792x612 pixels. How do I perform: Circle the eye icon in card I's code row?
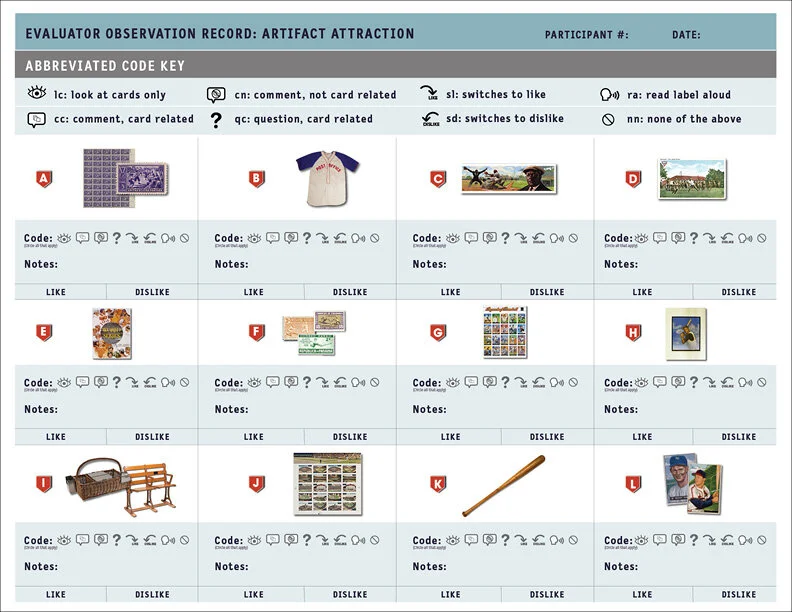(x=64, y=540)
